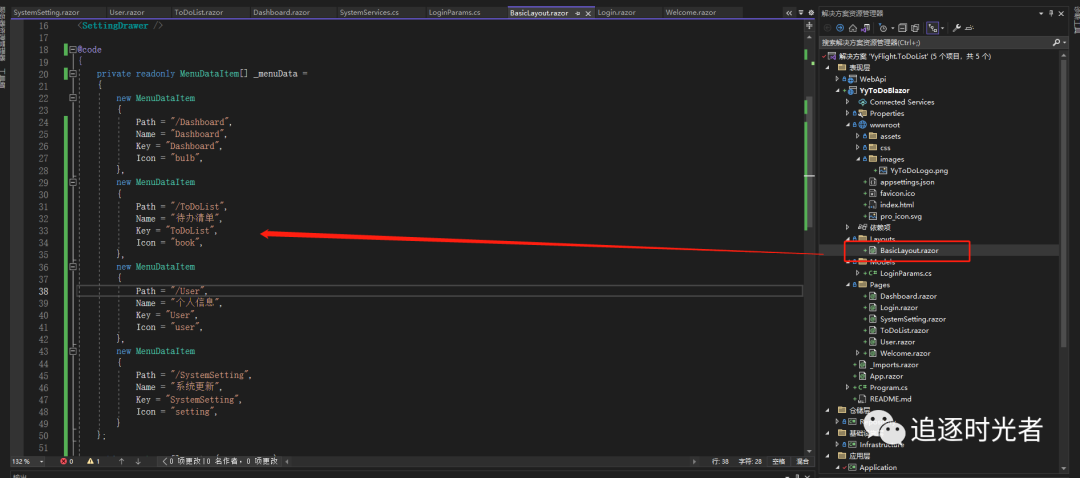The height and width of the screenshot is (478, 1080).
Task: Expand the Connected Services node
Action: pyautogui.click(x=848, y=102)
